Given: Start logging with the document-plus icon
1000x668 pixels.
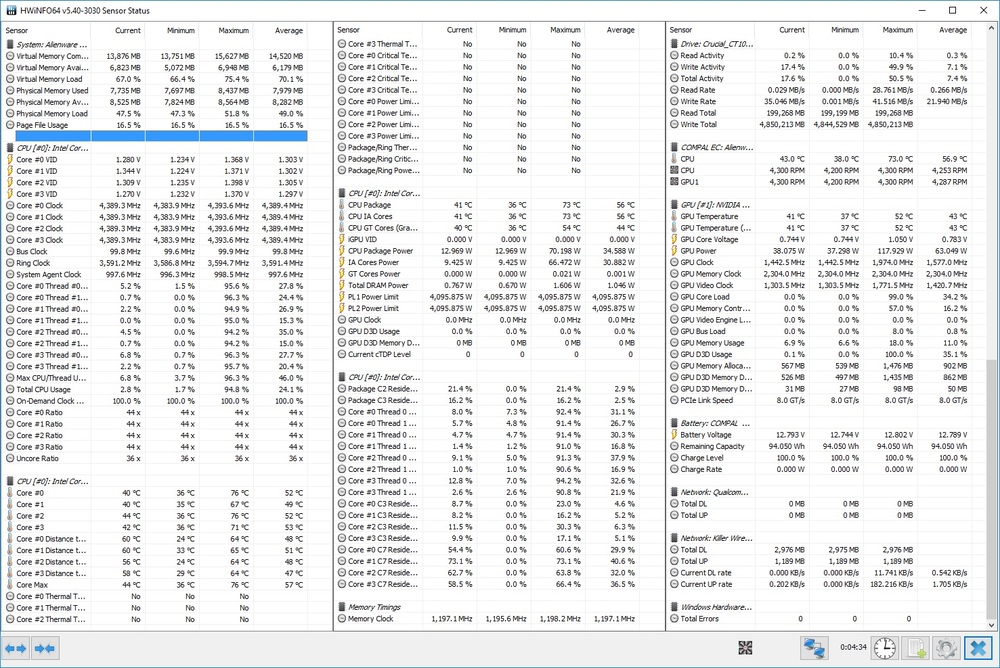Looking at the screenshot, I should tap(916, 648).
